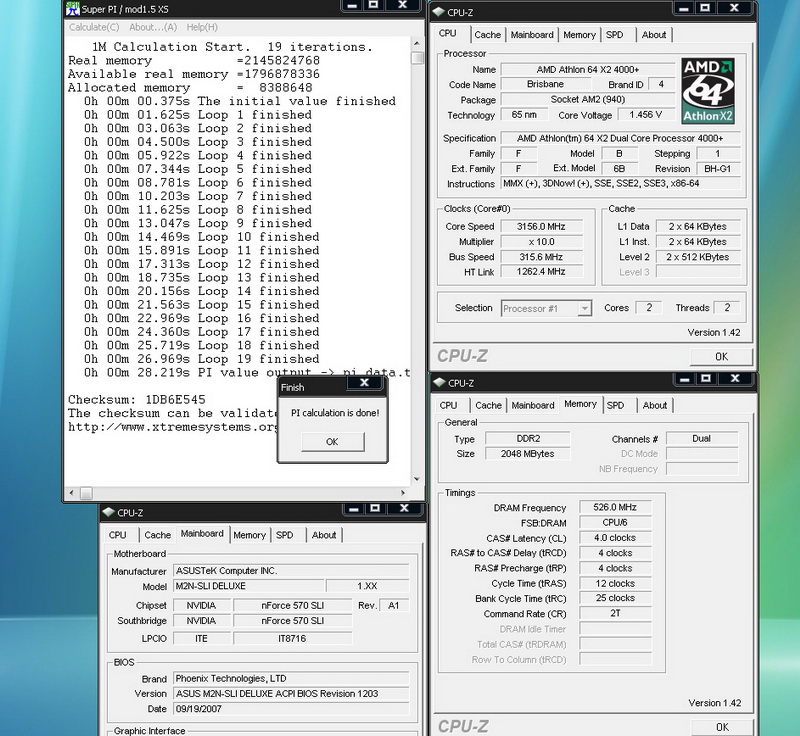Open Memory tab in top CPU-Z window
This screenshot has width=800, height=736.
pos(579,35)
